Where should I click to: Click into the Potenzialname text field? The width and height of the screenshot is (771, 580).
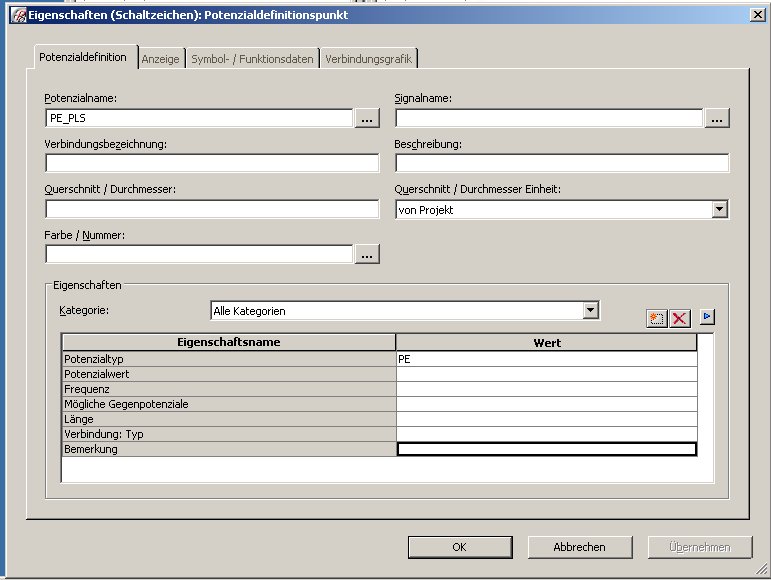pyautogui.click(x=198, y=119)
